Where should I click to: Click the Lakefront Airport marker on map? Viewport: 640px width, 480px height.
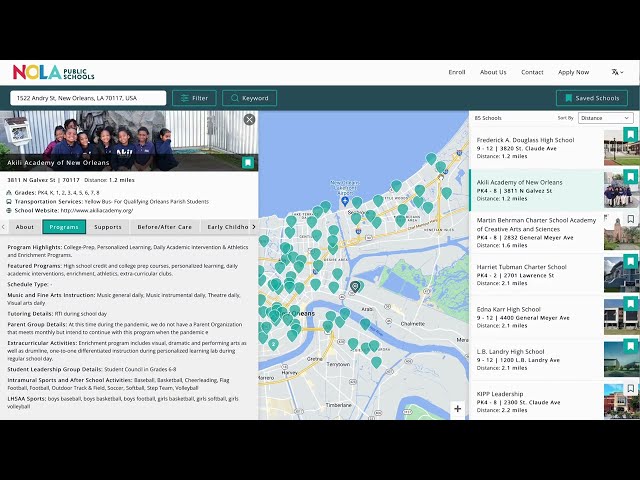[345, 201]
